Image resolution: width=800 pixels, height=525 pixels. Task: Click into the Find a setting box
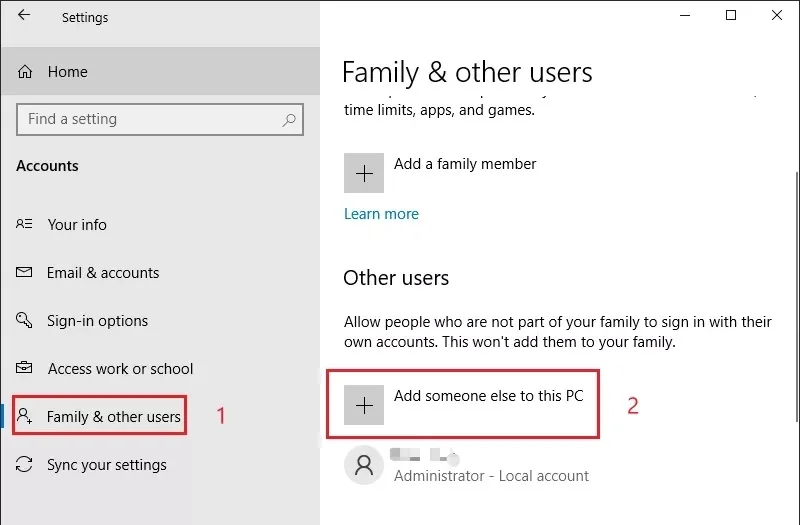point(160,119)
